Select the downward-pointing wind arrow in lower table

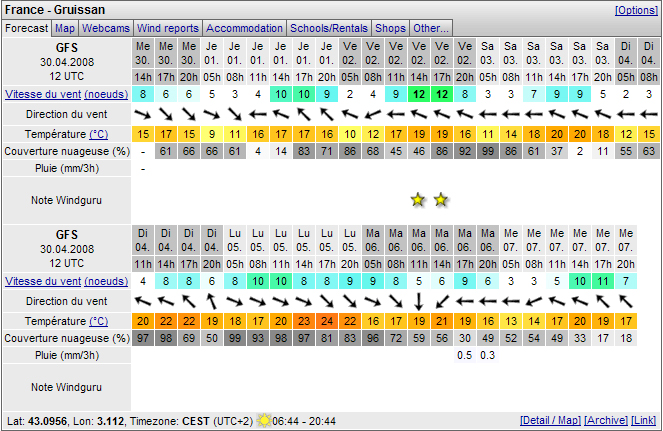coord(418,300)
